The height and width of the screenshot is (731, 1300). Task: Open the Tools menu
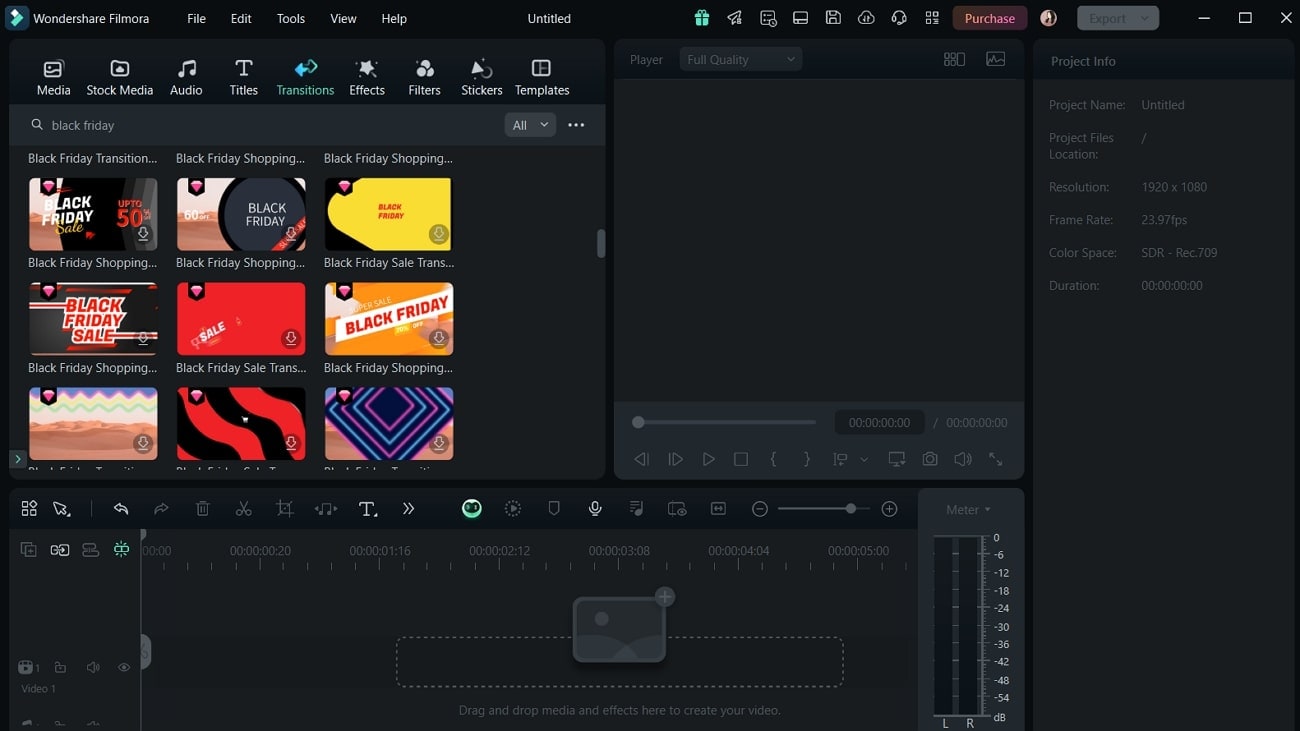tap(291, 18)
